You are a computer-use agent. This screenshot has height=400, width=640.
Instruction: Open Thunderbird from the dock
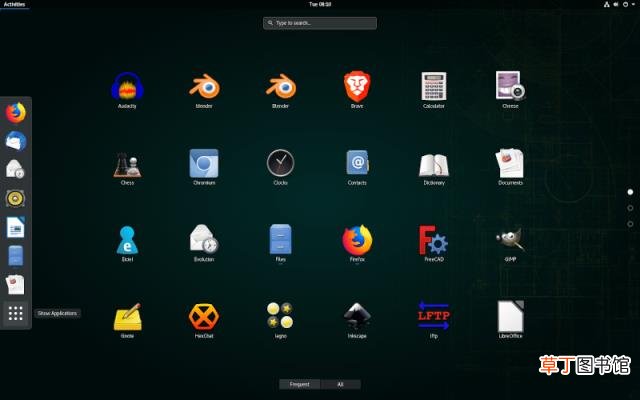(16, 141)
